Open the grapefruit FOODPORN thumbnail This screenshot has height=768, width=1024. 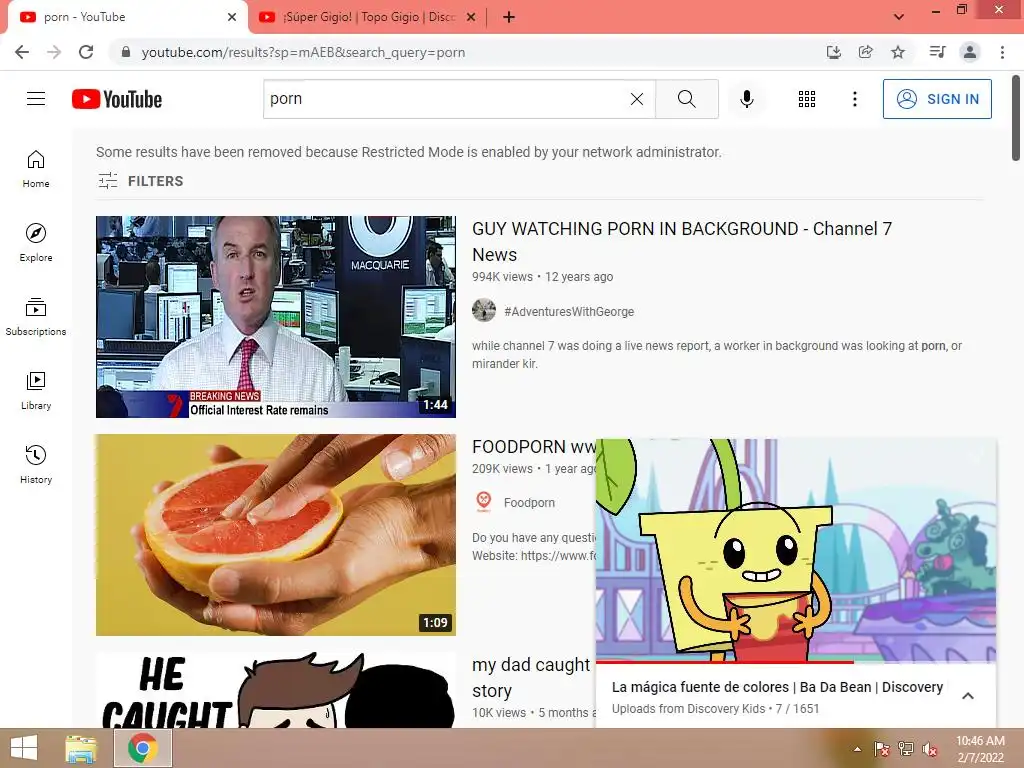point(276,535)
